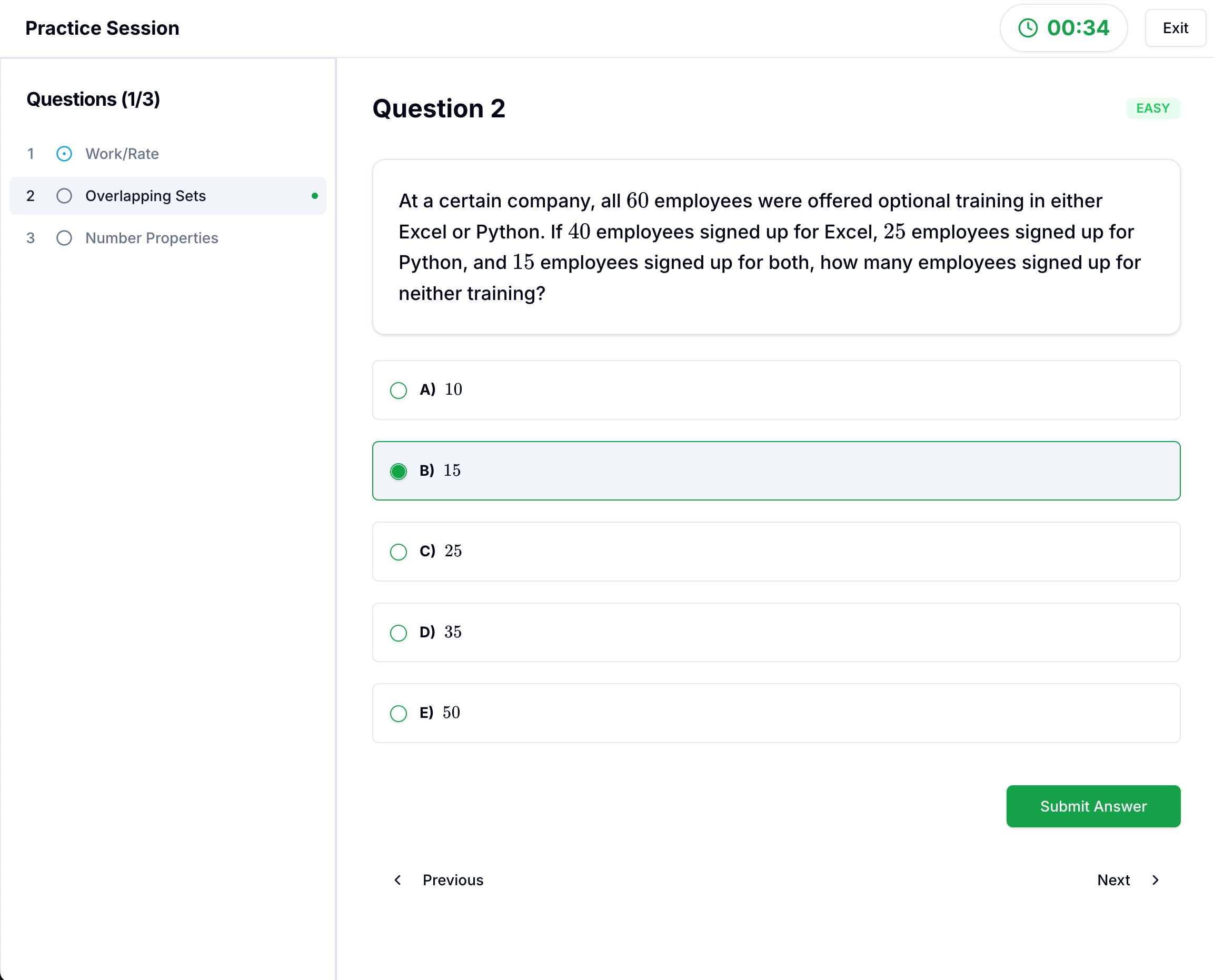Screen dimensions: 1214x980
Task: Click the Number Properties status circle icon
Action: 64,238
